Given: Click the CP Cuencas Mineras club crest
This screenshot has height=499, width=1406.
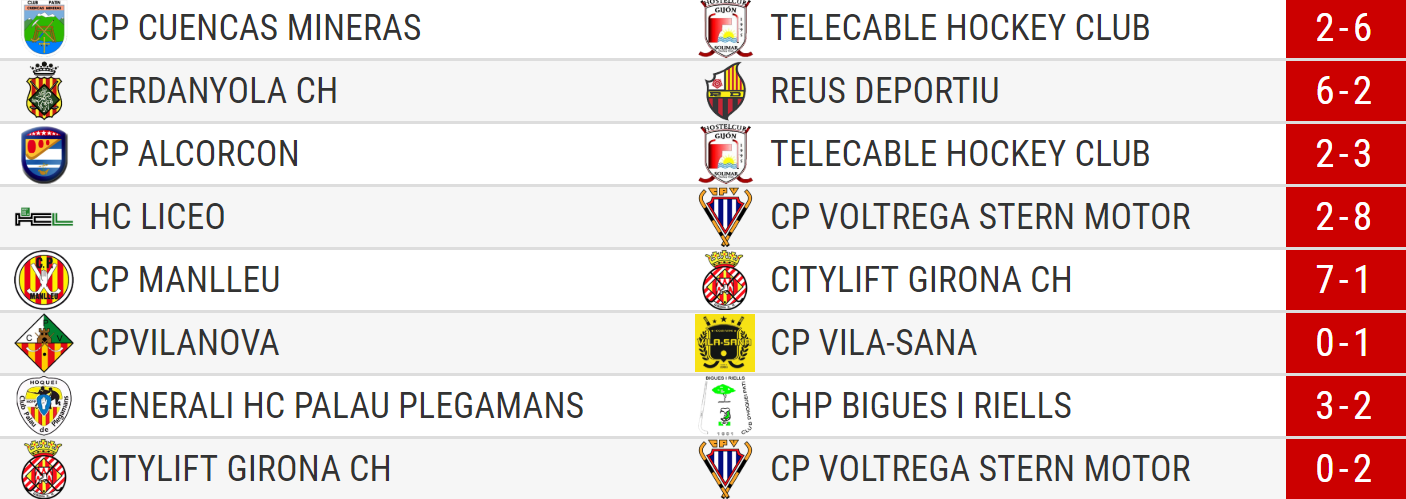Looking at the screenshot, I should [44, 28].
